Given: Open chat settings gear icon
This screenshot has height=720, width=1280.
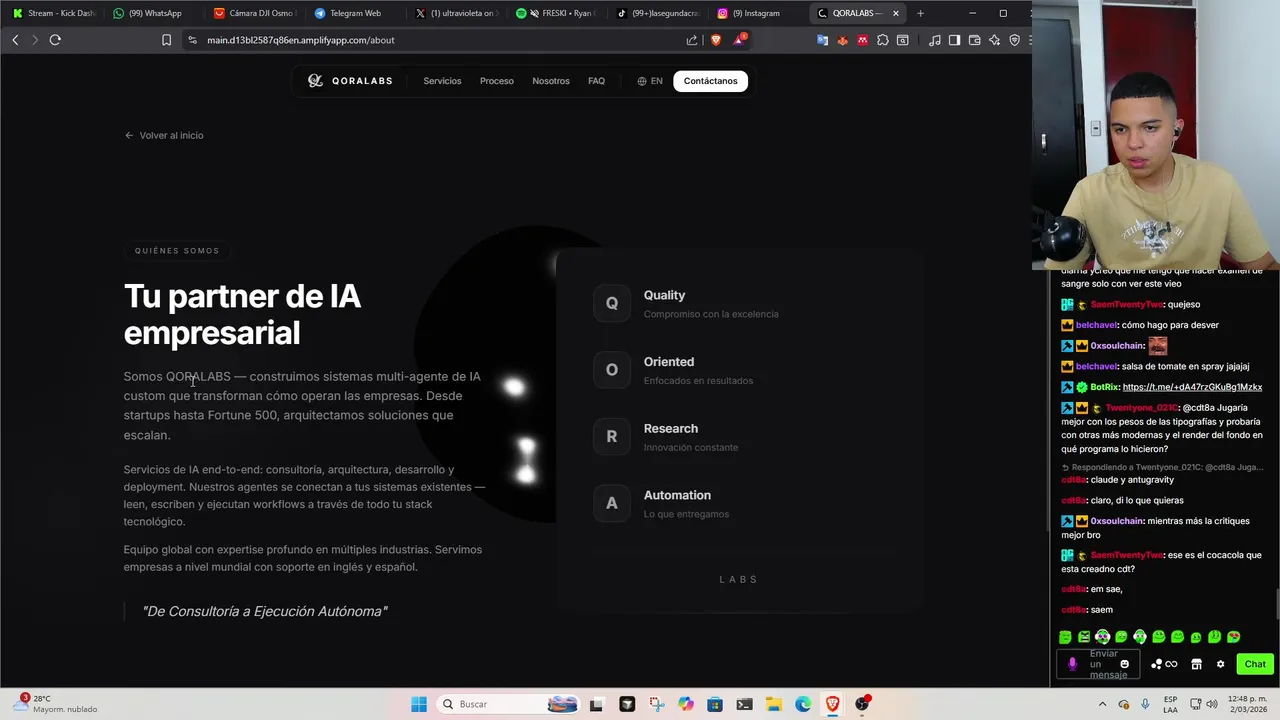Looking at the screenshot, I should [1220, 664].
